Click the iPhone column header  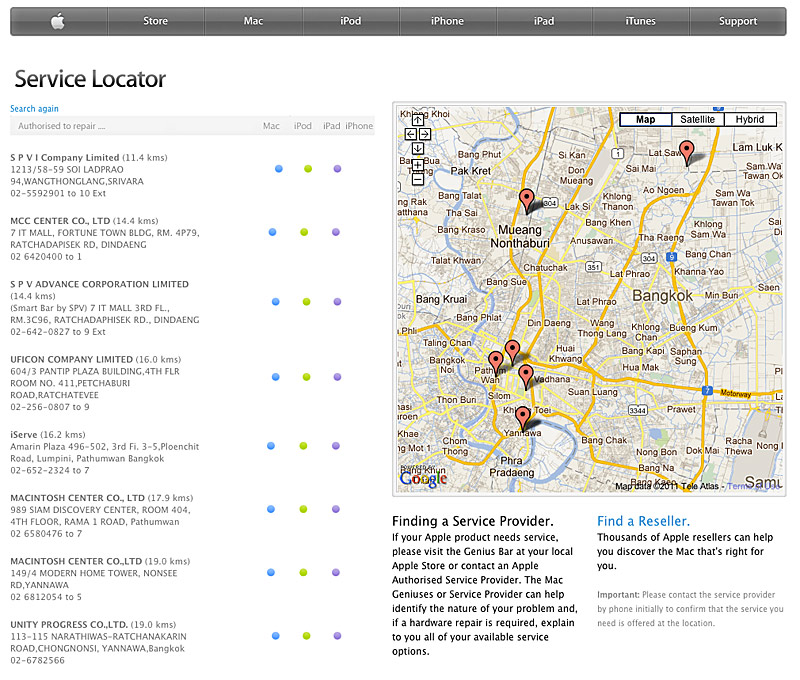359,126
